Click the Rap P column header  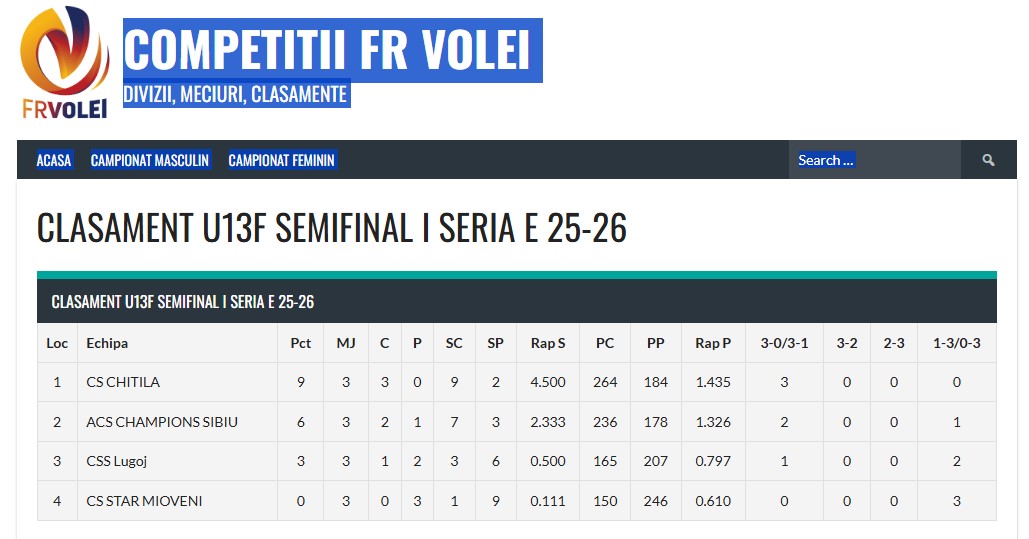(713, 343)
